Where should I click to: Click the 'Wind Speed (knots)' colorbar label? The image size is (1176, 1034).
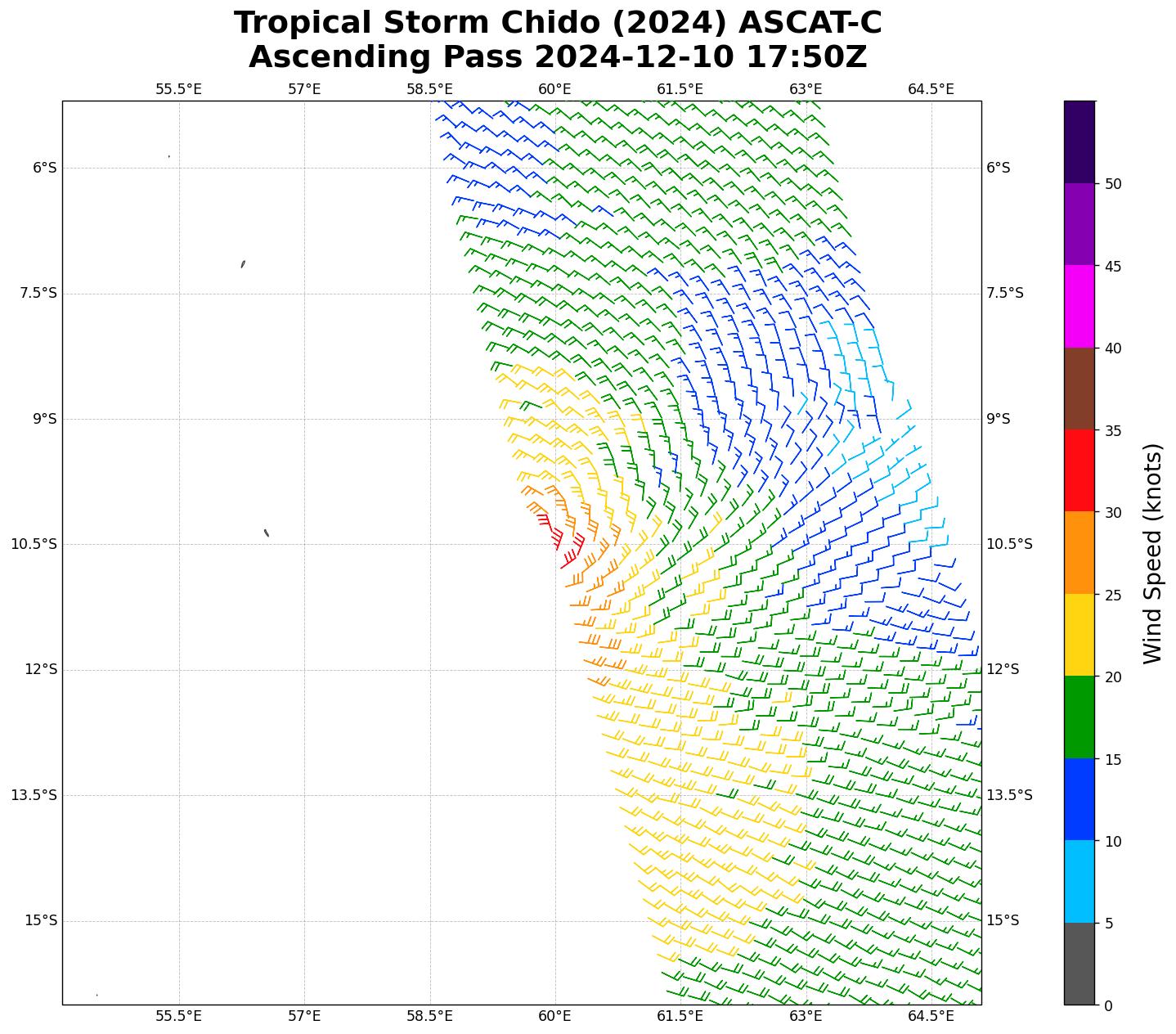(1152, 553)
